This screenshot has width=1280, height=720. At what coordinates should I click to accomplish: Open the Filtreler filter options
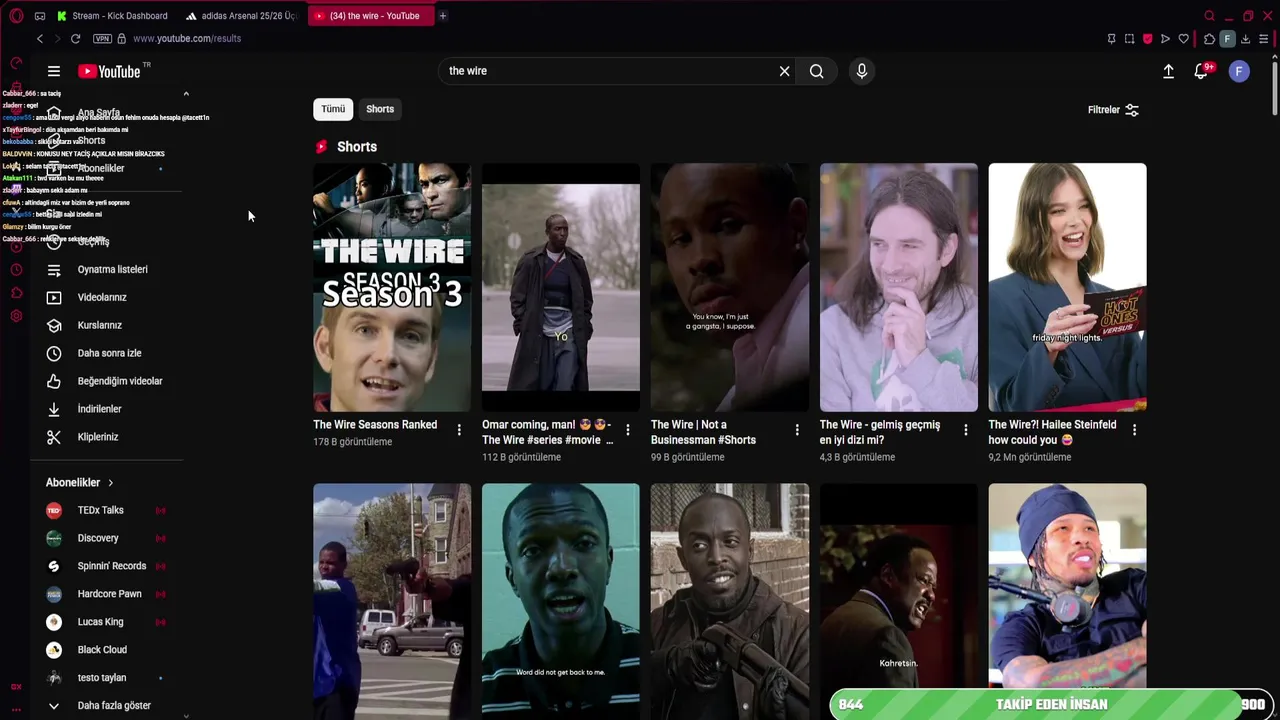point(1113,110)
